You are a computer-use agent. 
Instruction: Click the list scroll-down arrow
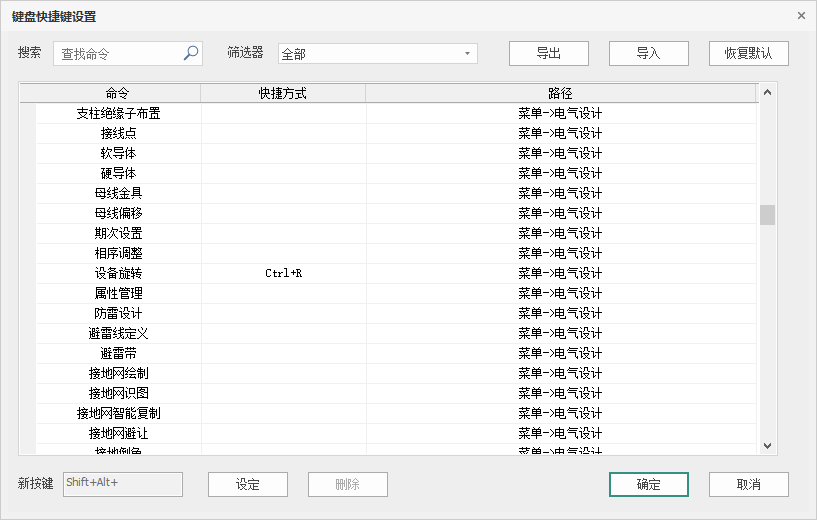(x=767, y=445)
